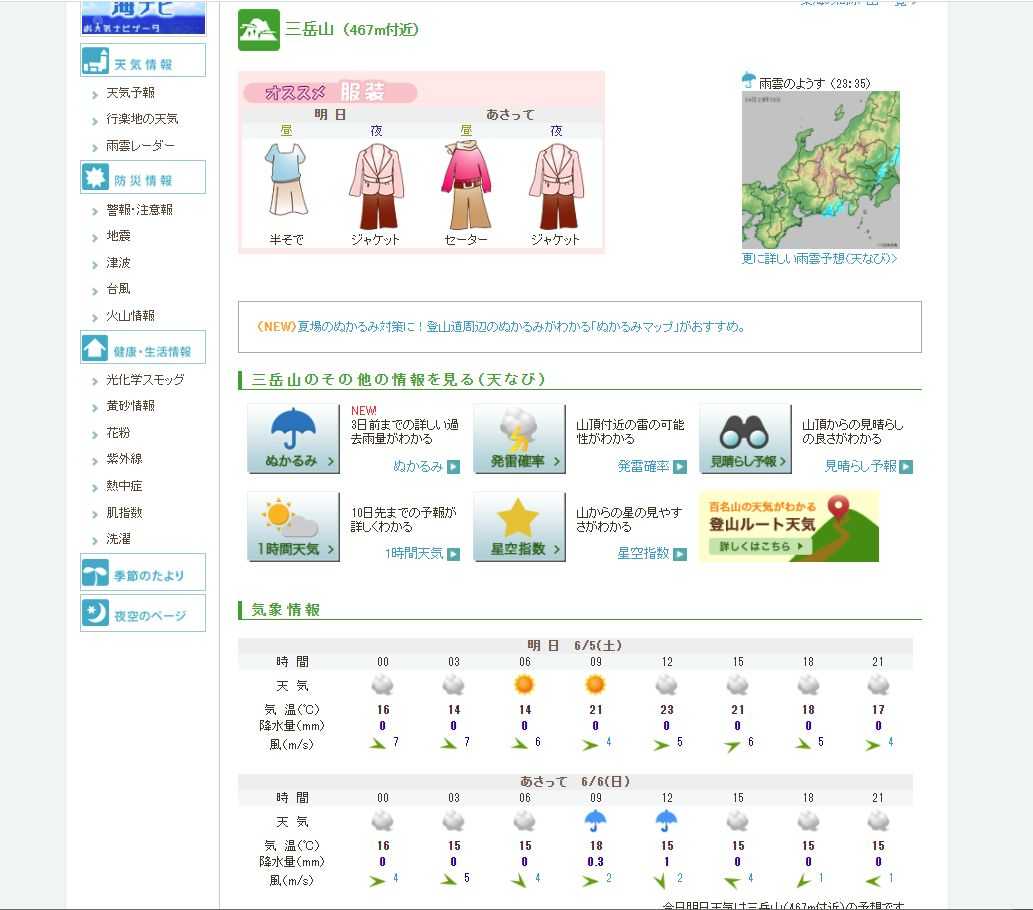Screen dimensions: 1033x910
Task: Open the 更に詳しい雨雲予想 link
Action: 819,259
